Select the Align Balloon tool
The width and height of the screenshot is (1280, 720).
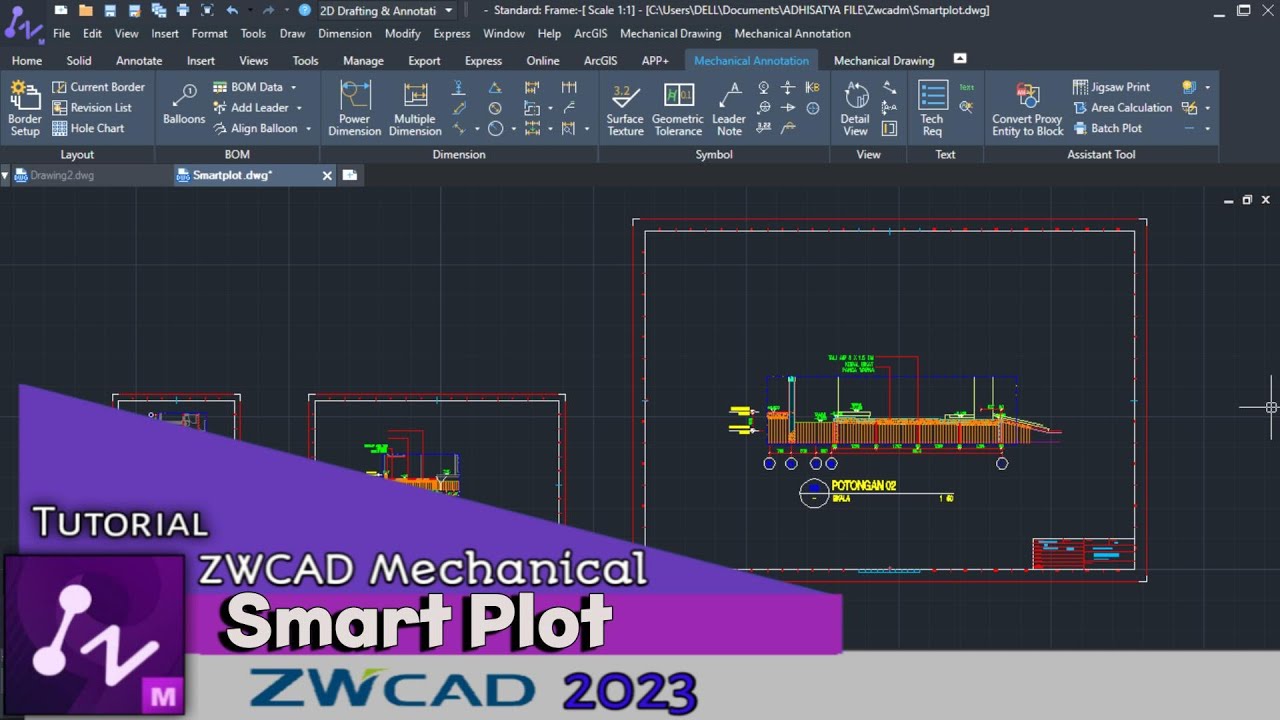pos(255,128)
